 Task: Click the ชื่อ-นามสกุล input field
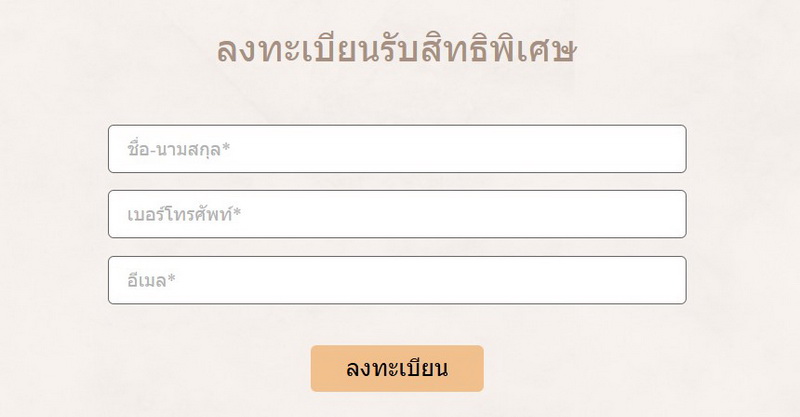point(397,149)
